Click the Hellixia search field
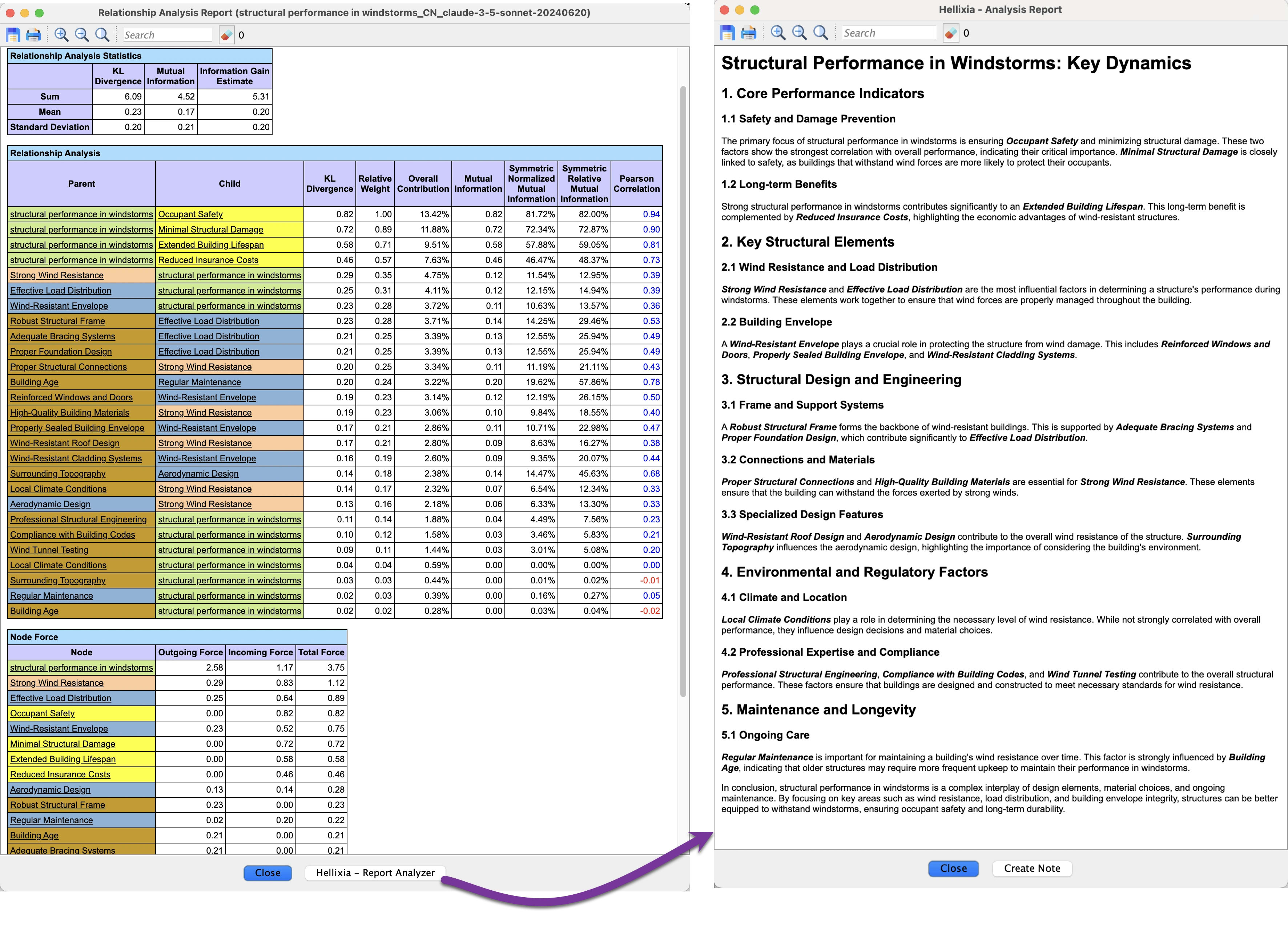This screenshot has width=1288, height=943. 889,33
